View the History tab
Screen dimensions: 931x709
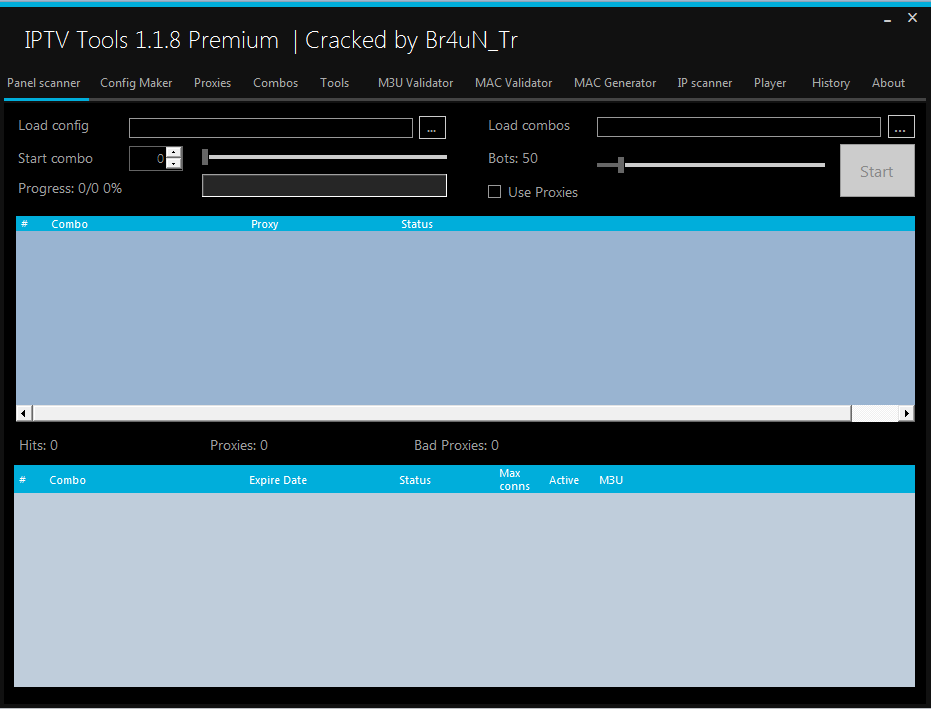click(831, 83)
